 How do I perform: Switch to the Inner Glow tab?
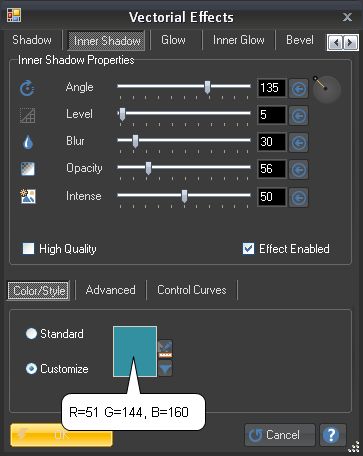(x=239, y=40)
